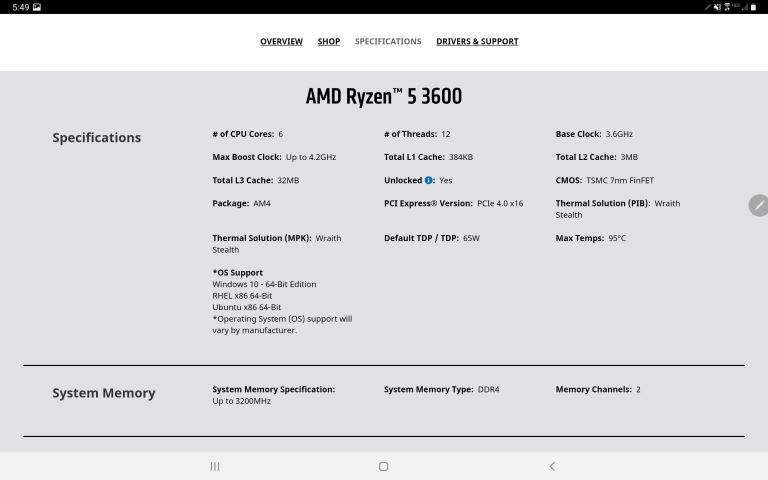
Task: Click the 'Thermal Solution (MPK)' entry
Action: (x=277, y=244)
